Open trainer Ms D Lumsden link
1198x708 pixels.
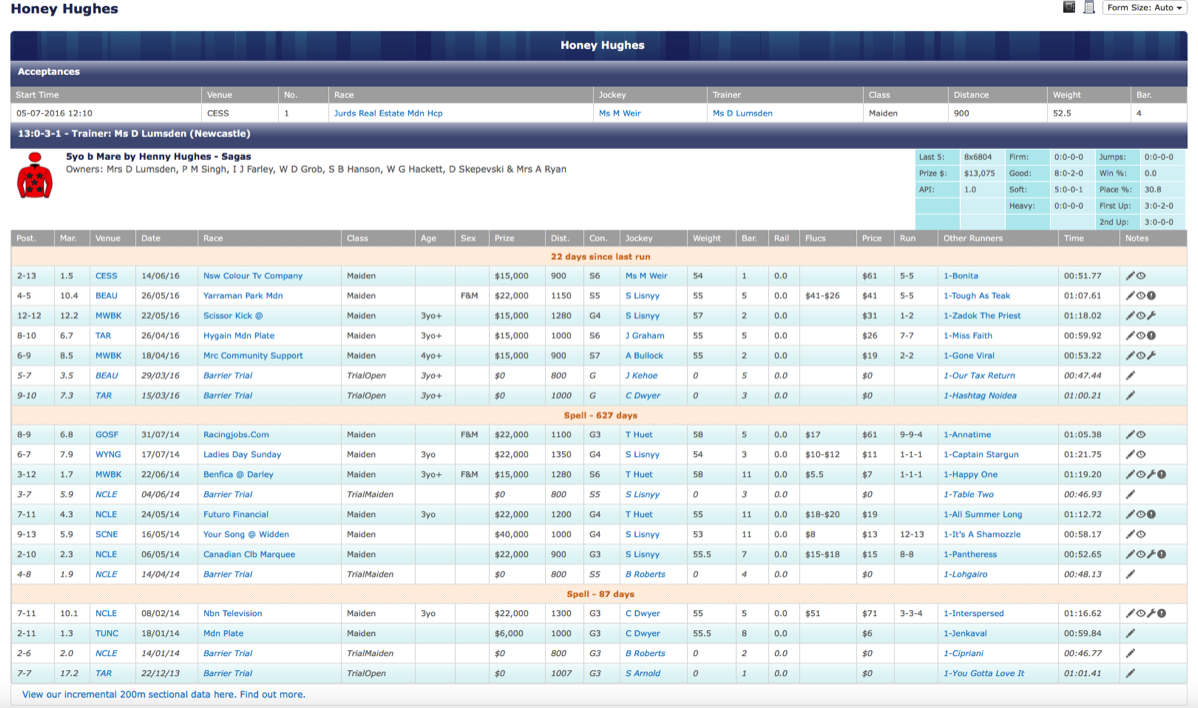click(x=741, y=114)
